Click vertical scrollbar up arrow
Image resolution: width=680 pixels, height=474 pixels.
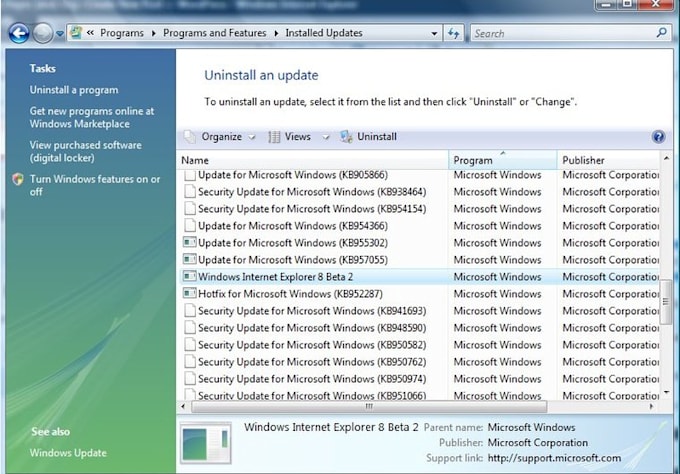pyautogui.click(x=666, y=158)
